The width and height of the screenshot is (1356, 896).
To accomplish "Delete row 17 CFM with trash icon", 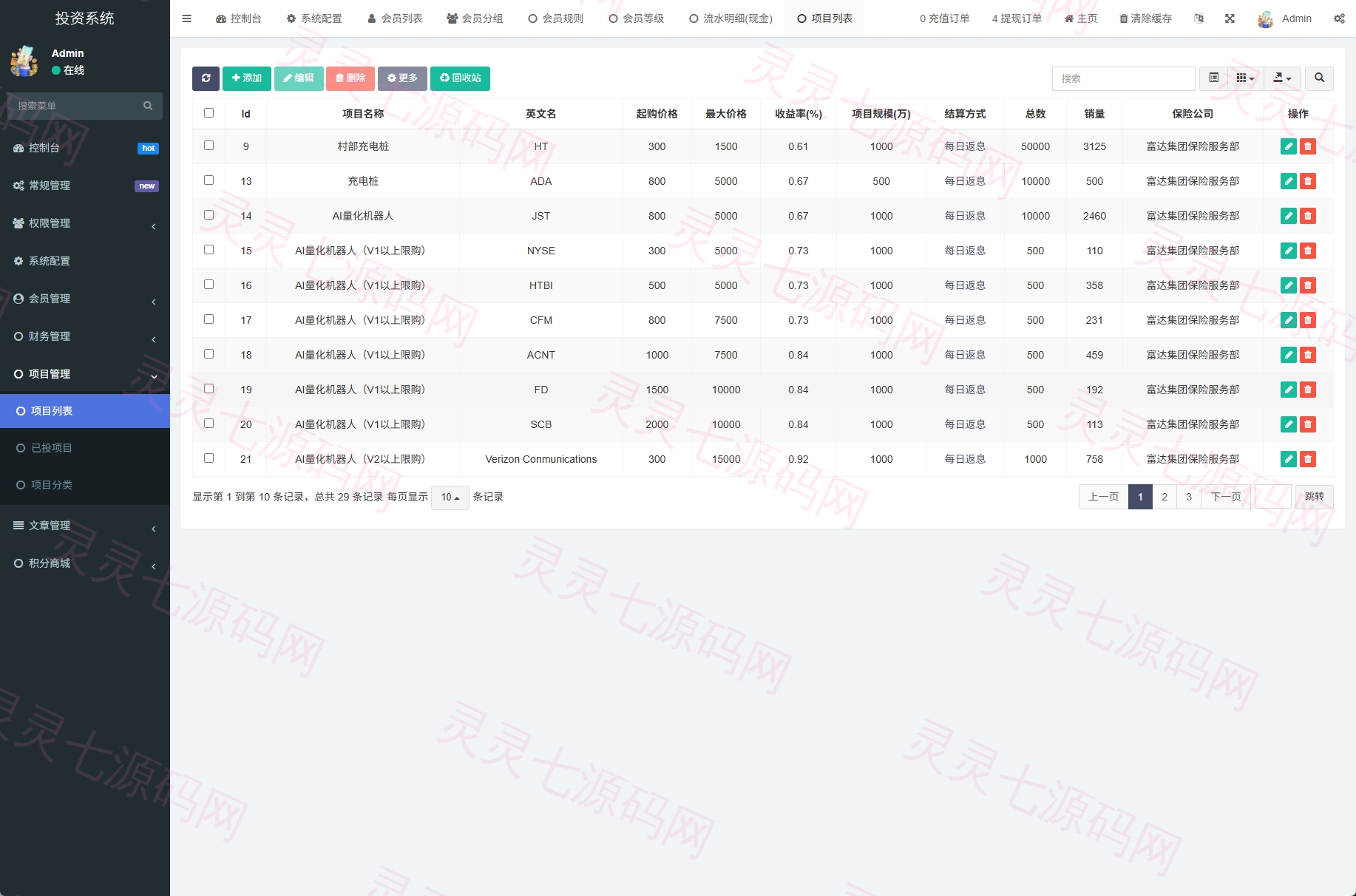I will click(x=1308, y=320).
